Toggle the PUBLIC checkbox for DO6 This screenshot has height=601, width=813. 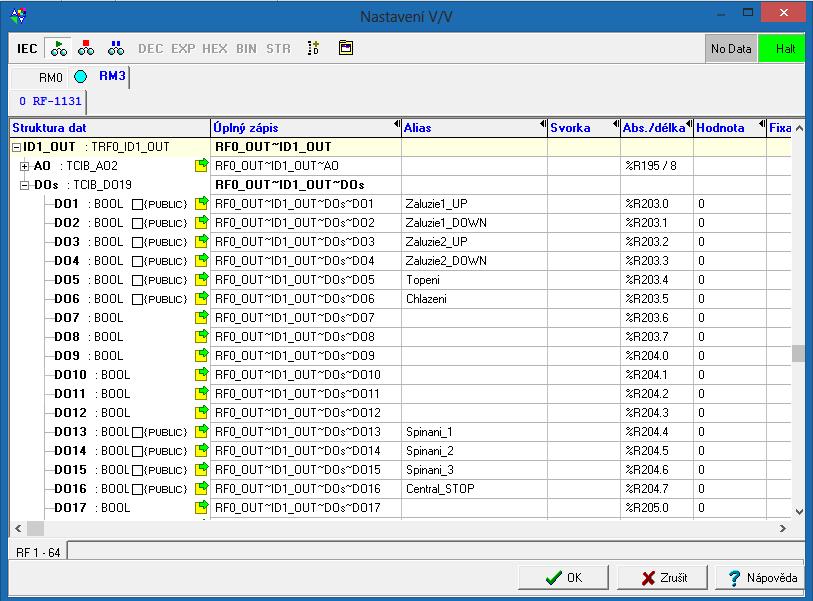click(137, 299)
